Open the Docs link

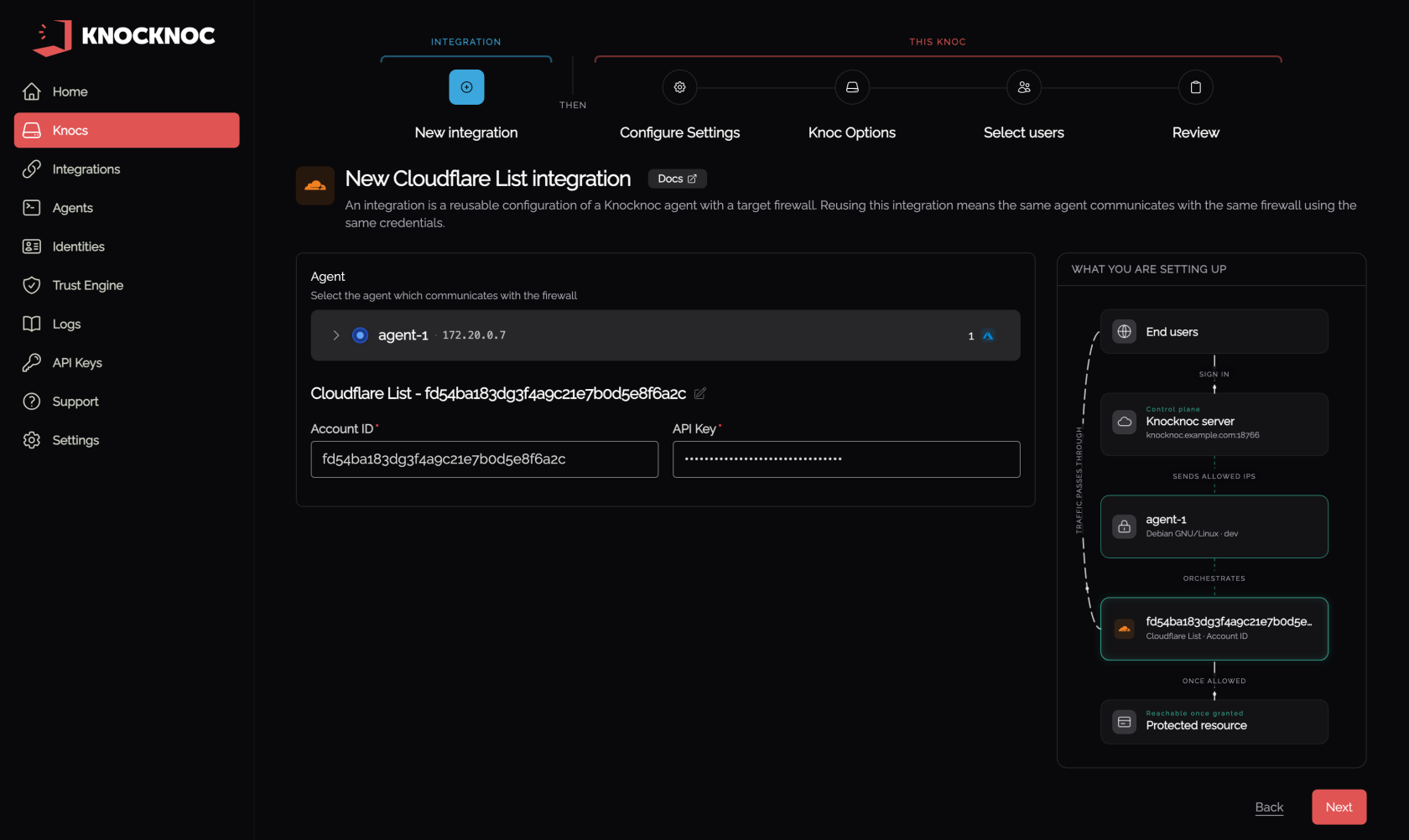pyautogui.click(x=678, y=179)
